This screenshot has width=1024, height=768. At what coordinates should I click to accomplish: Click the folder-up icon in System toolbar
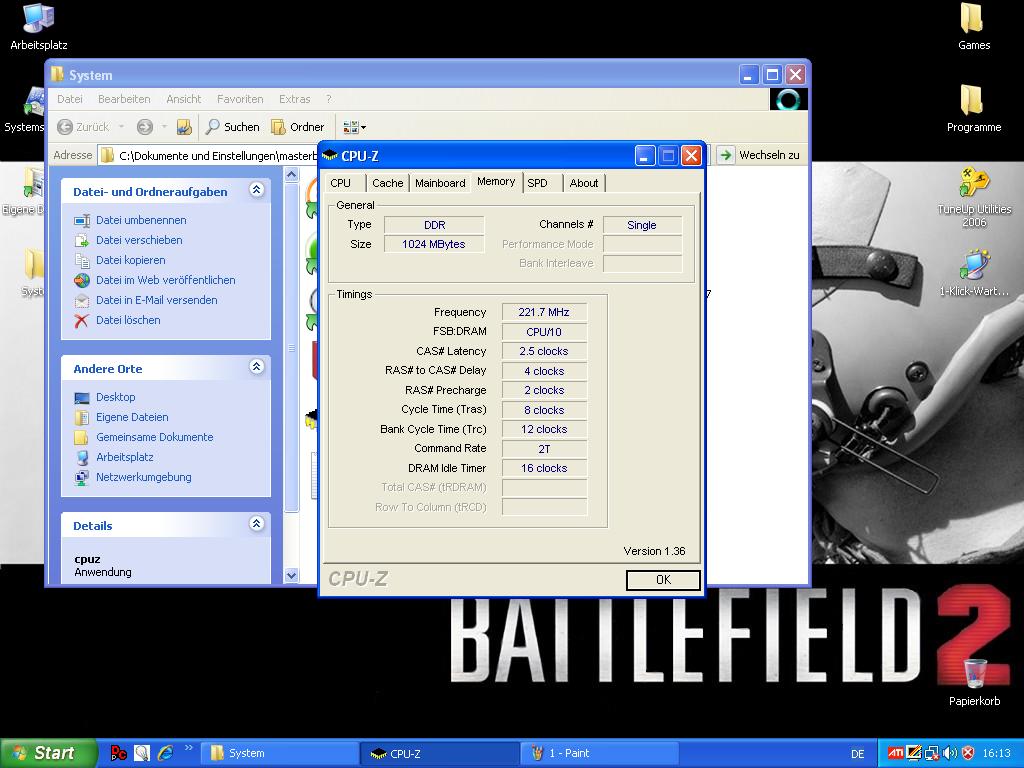click(x=184, y=127)
